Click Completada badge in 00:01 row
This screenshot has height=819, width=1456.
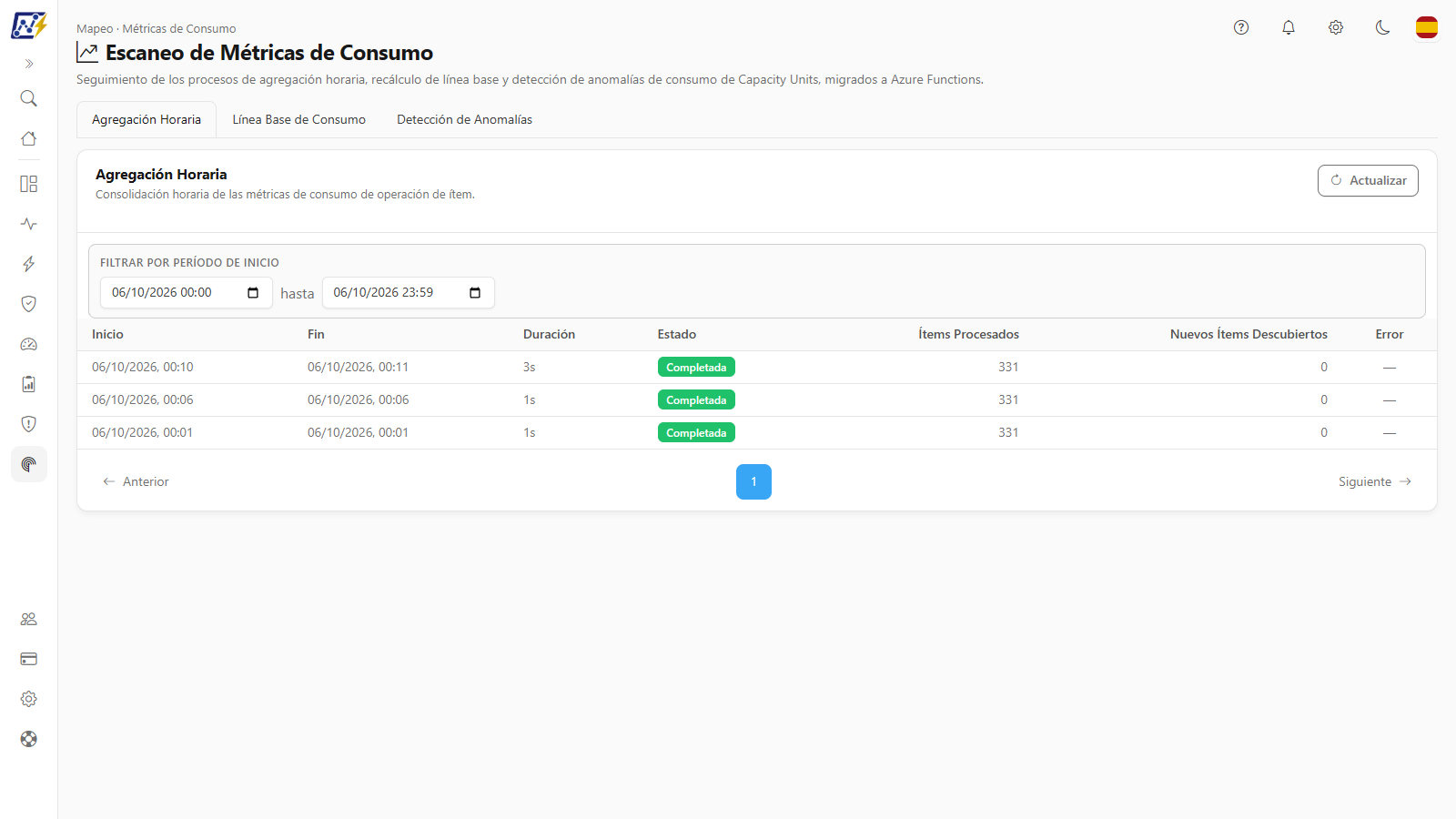coord(696,432)
